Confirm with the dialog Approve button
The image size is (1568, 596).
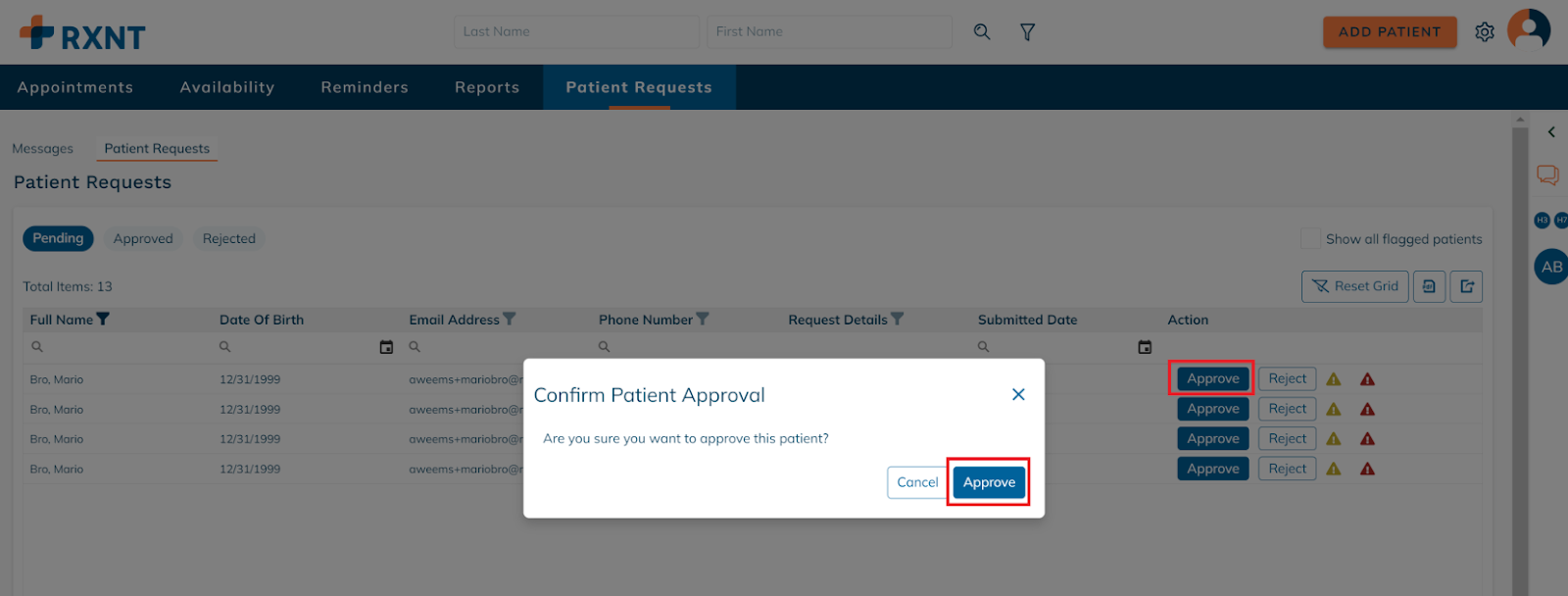coord(989,482)
